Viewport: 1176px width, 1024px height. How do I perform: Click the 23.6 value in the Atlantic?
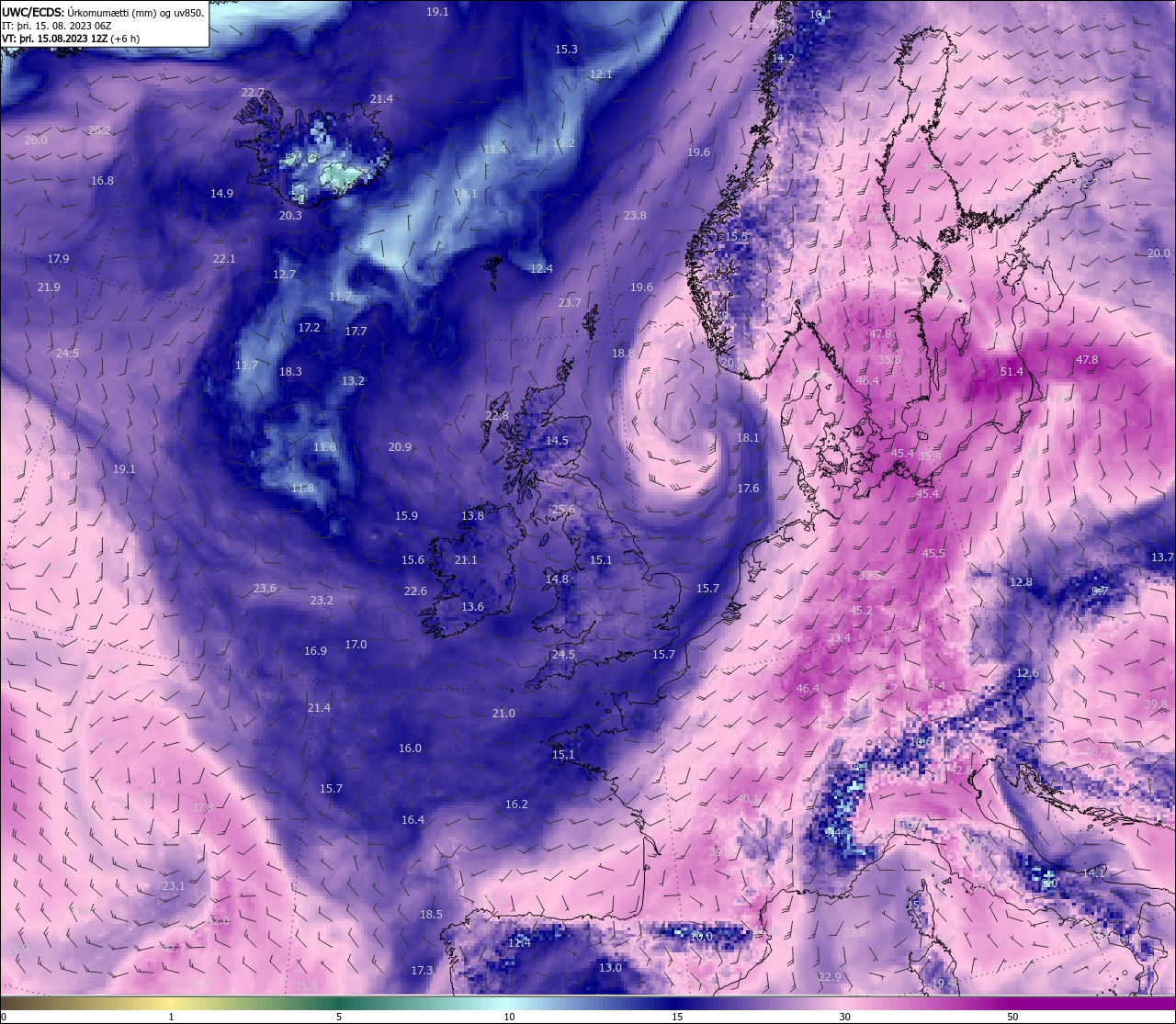(265, 588)
